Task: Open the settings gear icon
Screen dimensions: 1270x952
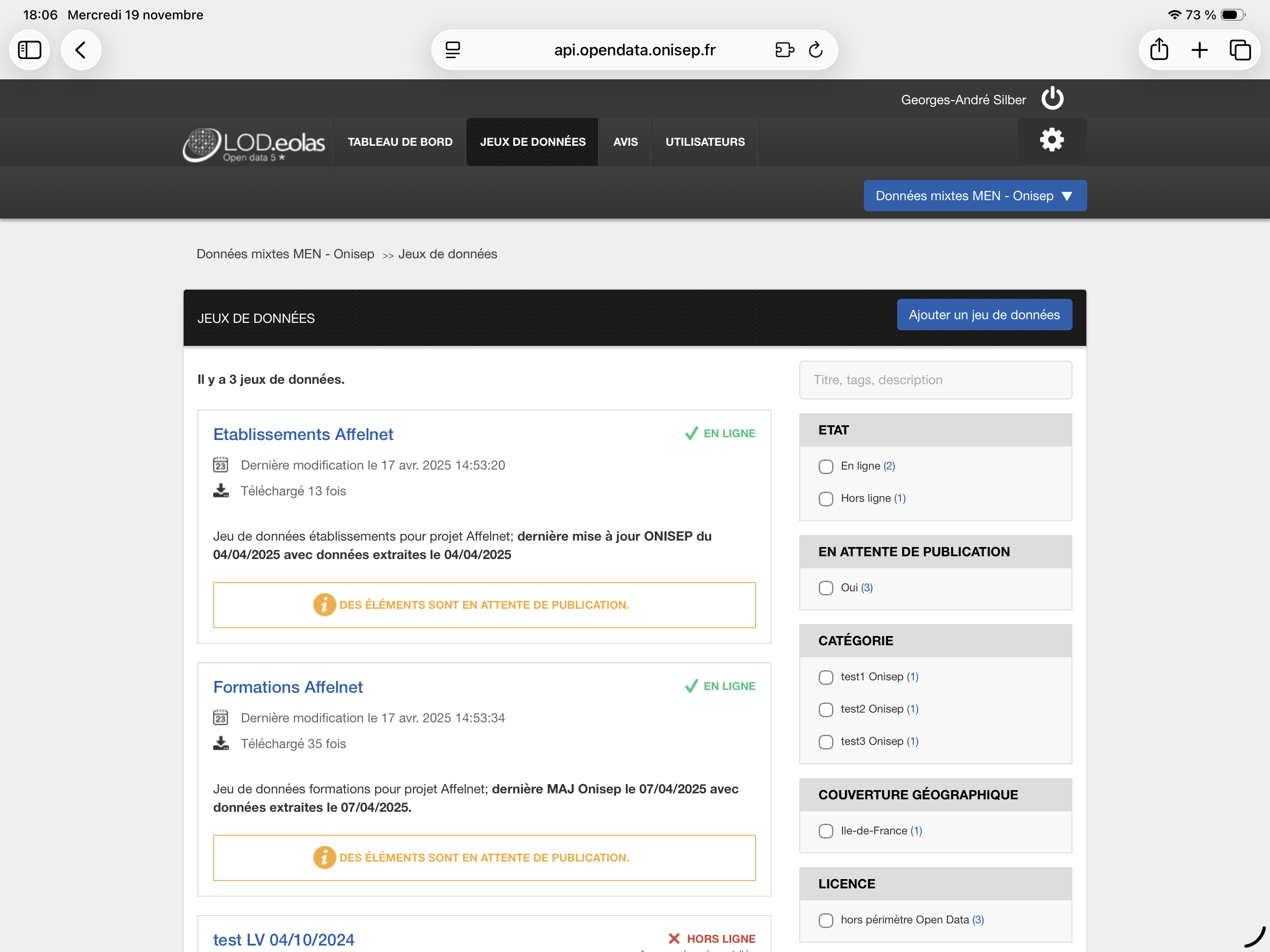Action: 1051,141
